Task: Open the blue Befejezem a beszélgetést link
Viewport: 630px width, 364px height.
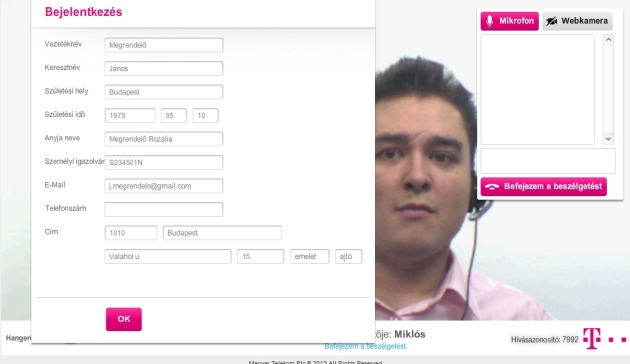Action: point(365,346)
